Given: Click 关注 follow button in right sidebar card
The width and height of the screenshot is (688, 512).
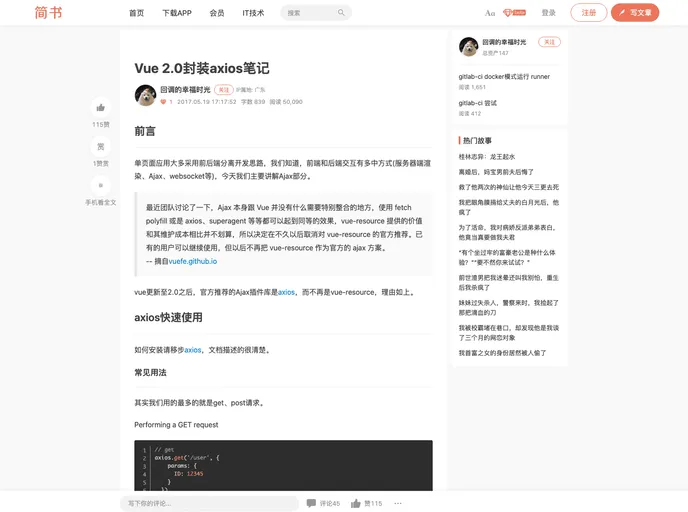Looking at the screenshot, I should (549, 42).
